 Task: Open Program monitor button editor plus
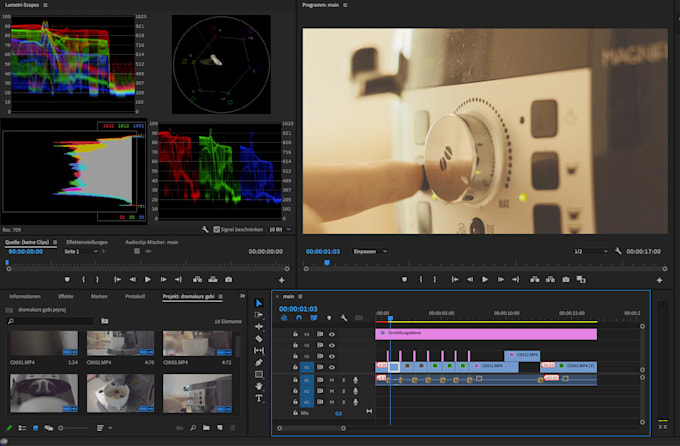[x=659, y=280]
